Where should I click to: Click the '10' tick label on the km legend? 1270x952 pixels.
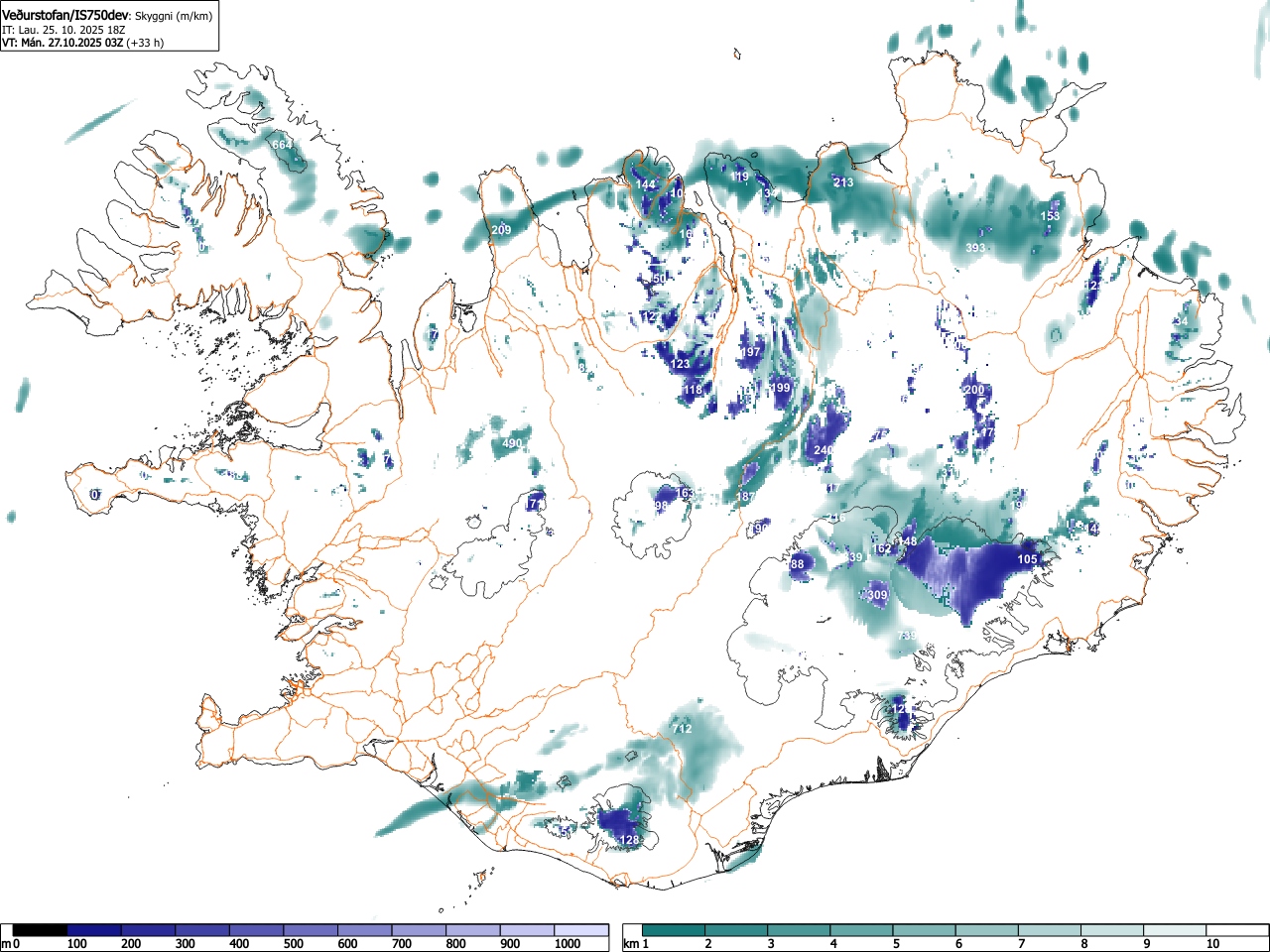tap(1212, 944)
